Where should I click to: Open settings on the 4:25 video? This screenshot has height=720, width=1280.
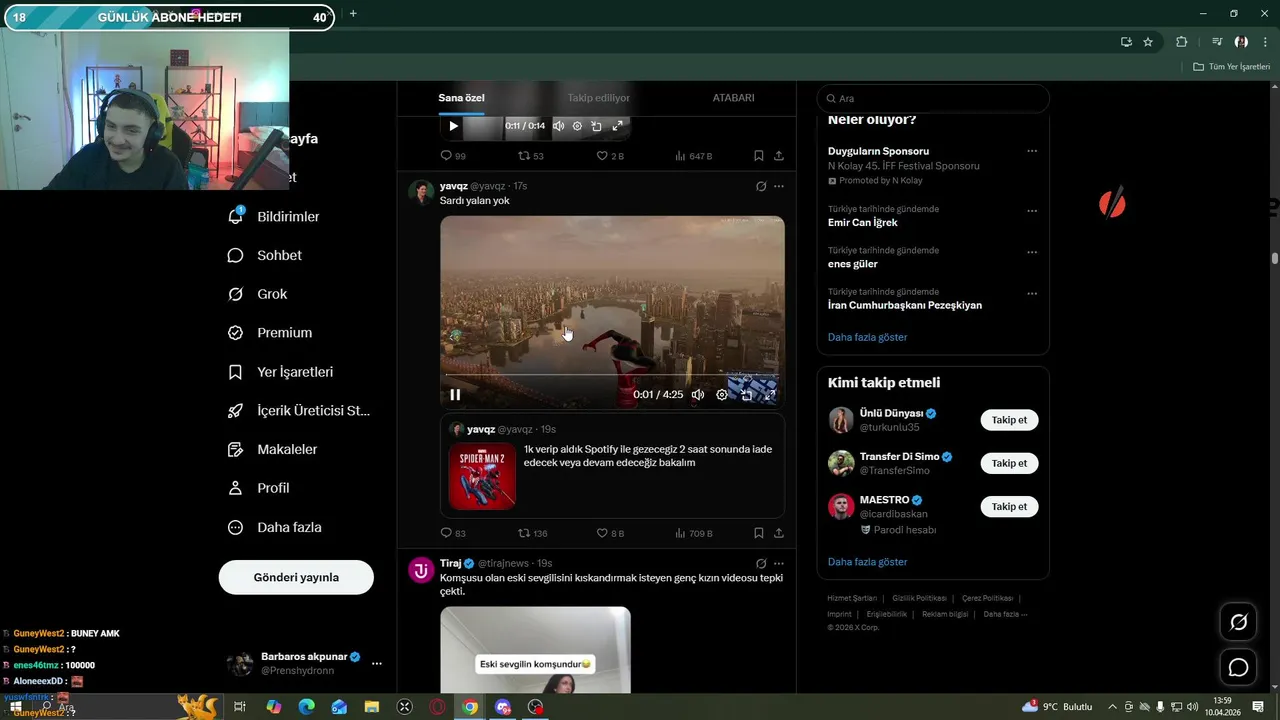[x=722, y=395]
